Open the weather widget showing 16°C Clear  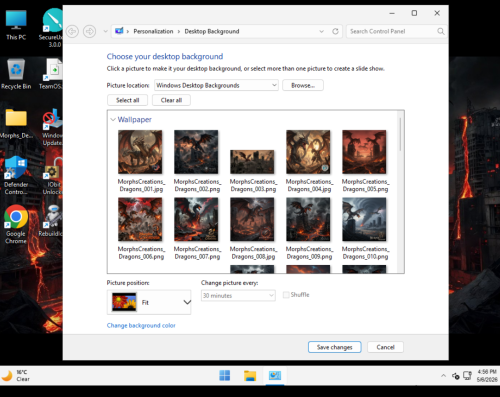(x=16, y=376)
